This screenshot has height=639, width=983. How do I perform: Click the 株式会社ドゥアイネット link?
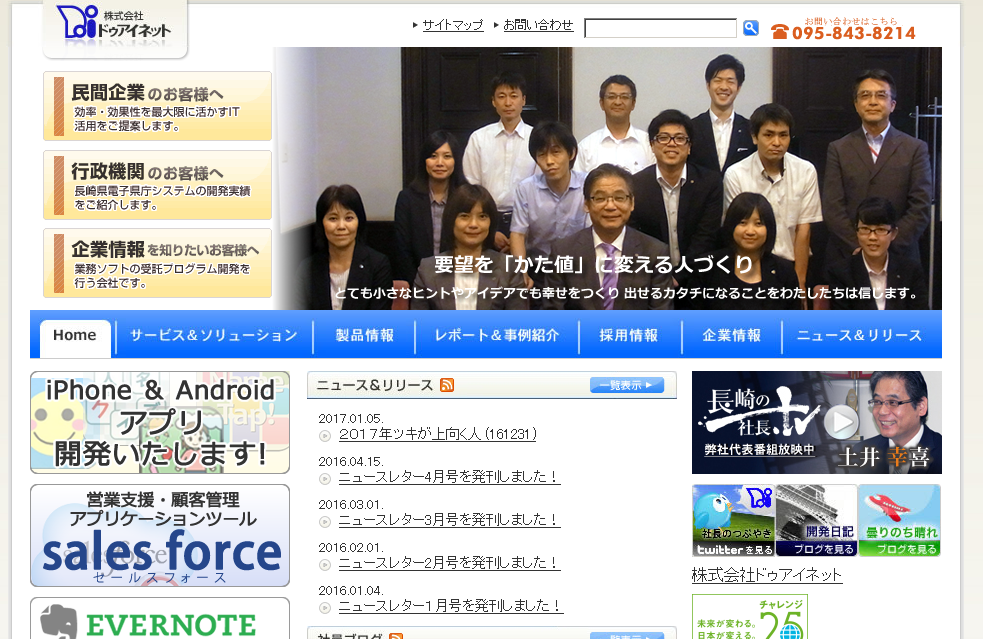767,577
